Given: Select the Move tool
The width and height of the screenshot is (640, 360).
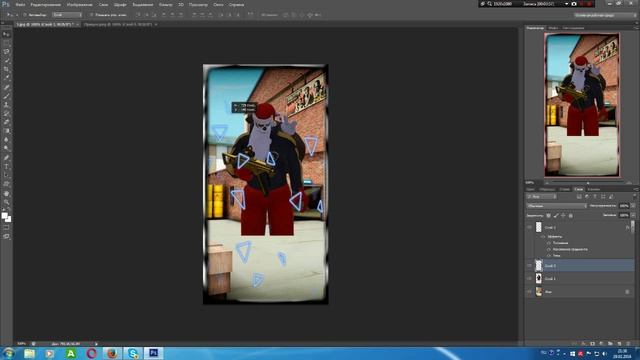Looking at the screenshot, I should point(6,34).
